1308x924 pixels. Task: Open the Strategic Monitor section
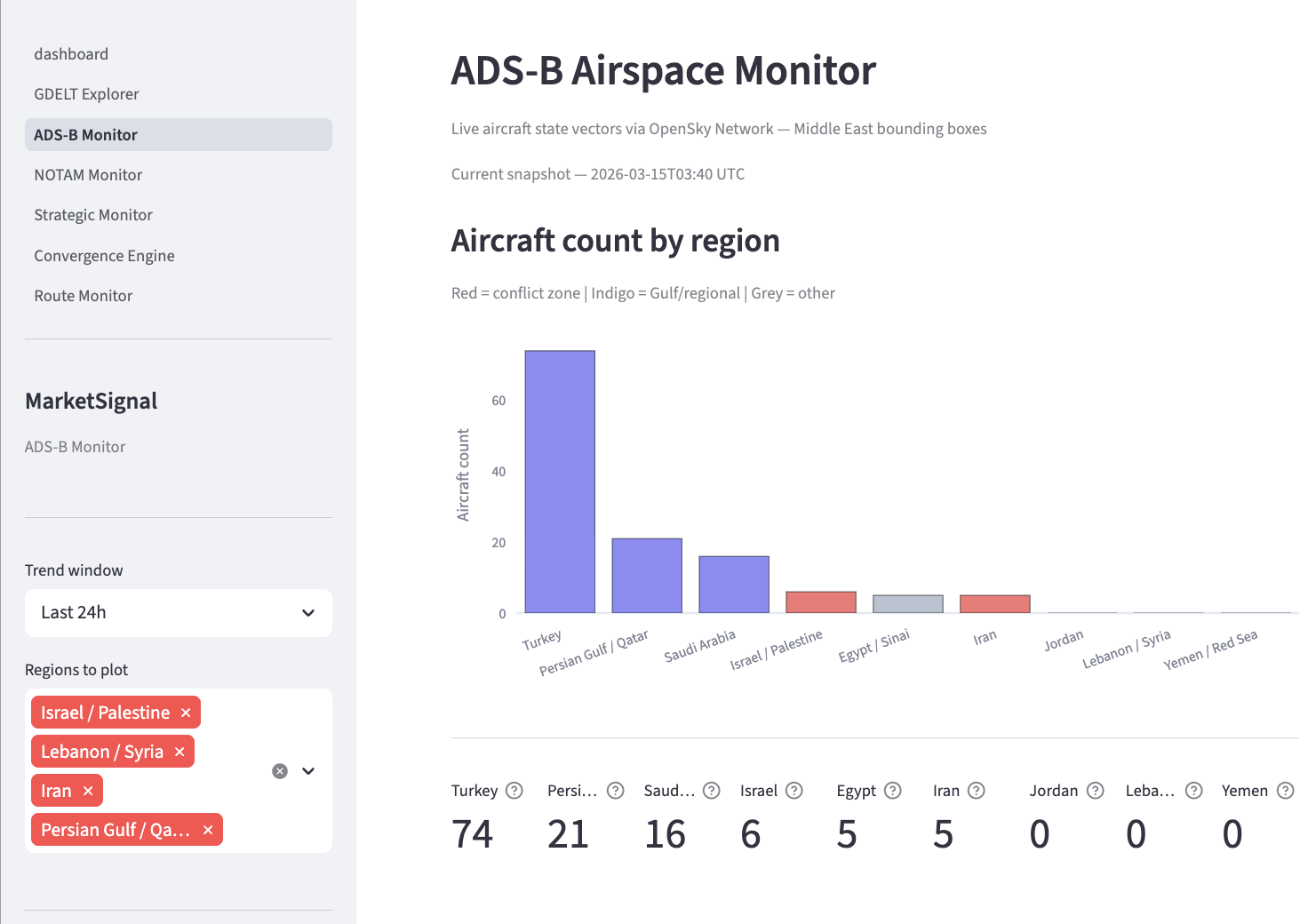[93, 214]
